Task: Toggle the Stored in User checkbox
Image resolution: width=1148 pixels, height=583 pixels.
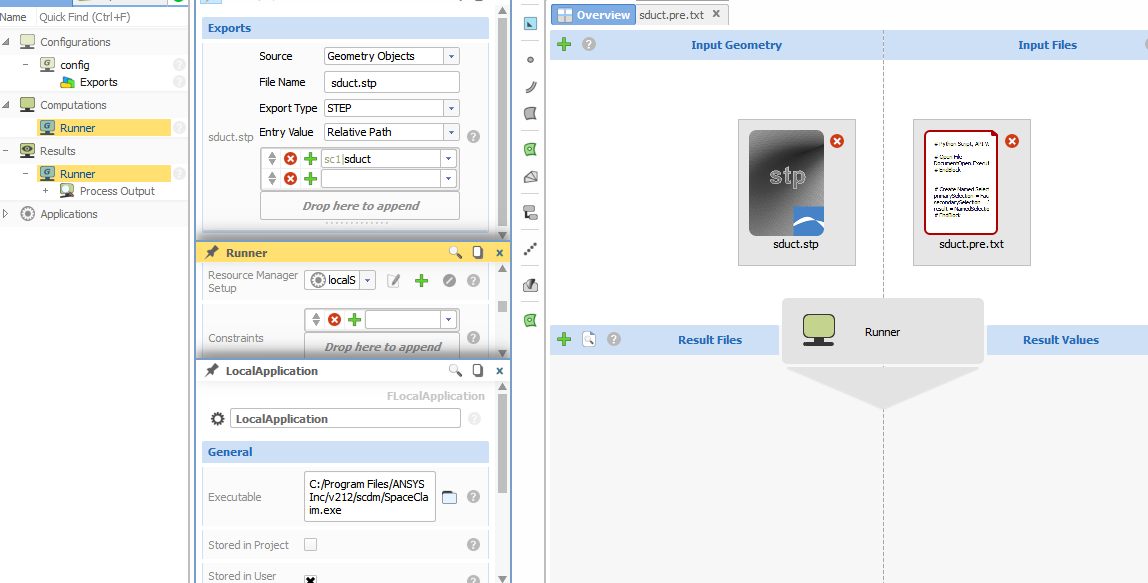Action: (x=310, y=579)
